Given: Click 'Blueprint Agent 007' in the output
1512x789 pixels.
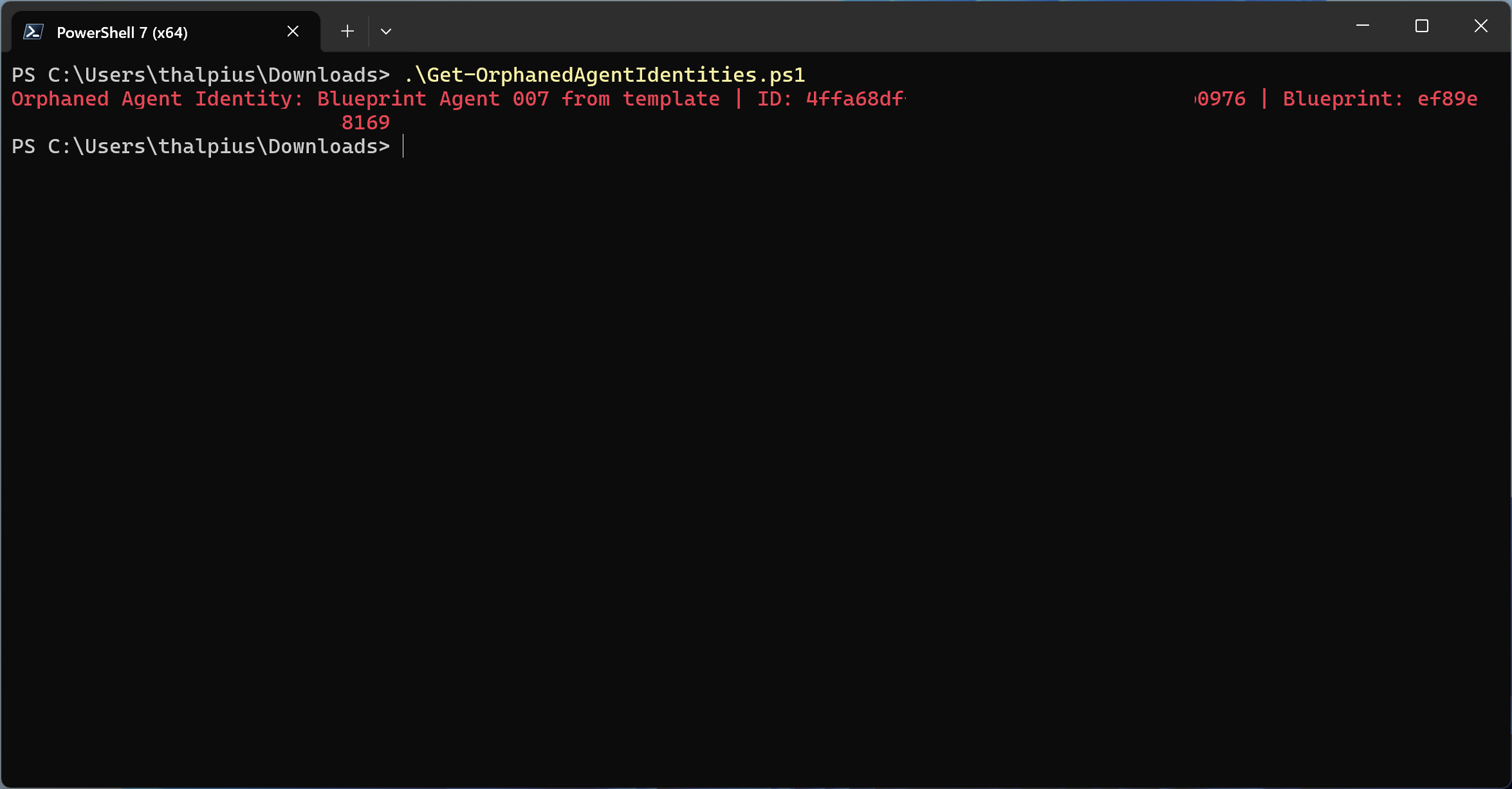Looking at the screenshot, I should (x=432, y=98).
